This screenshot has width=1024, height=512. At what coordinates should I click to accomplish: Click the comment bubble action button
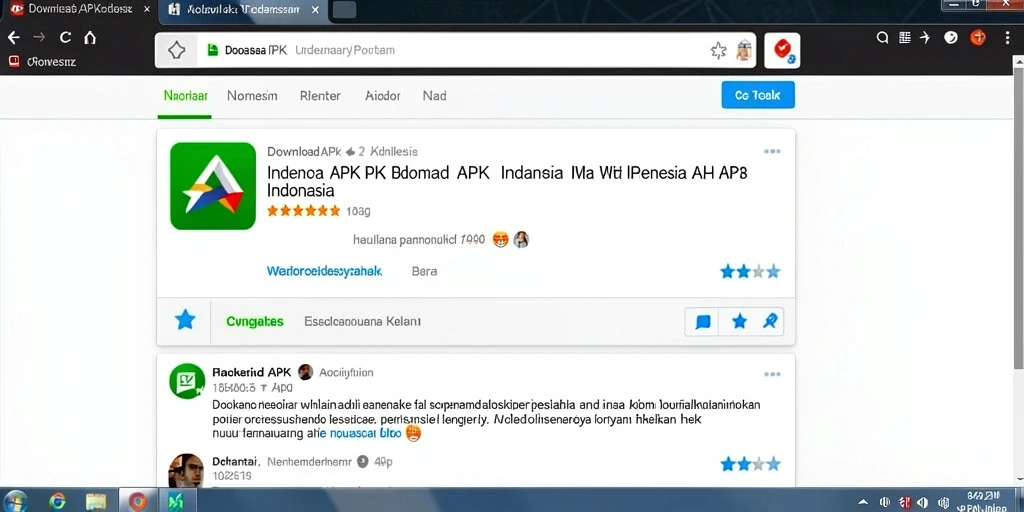[703, 321]
